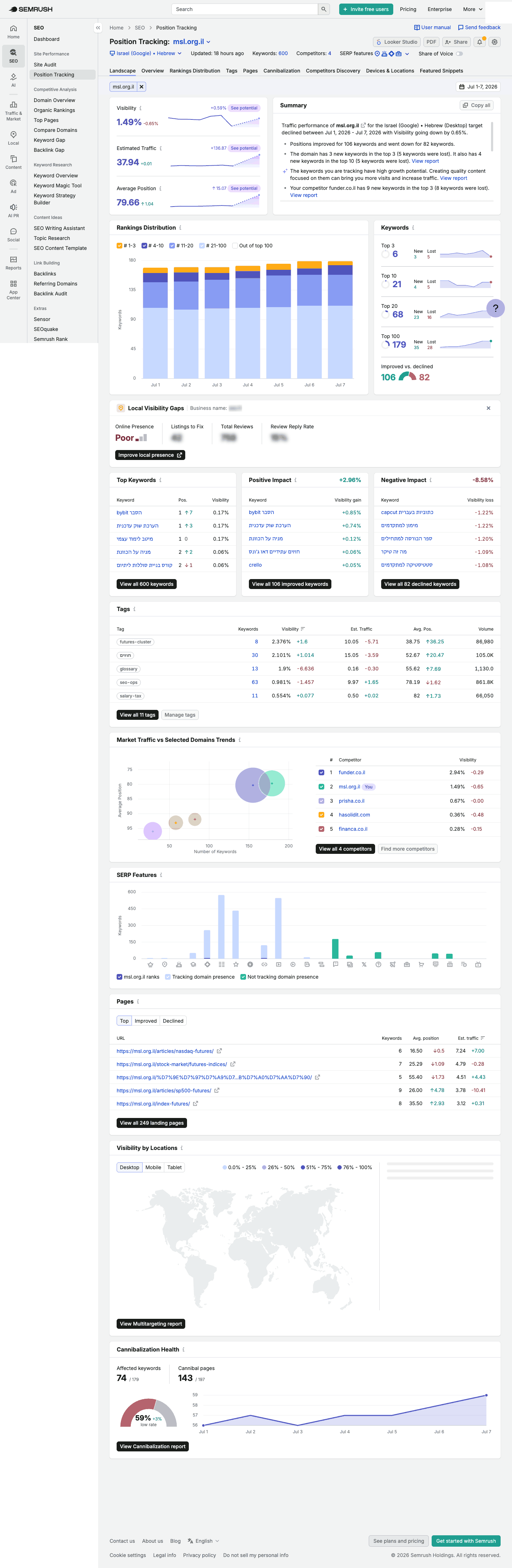Click View Cannibalization report button
512x1568 pixels.
(153, 1446)
